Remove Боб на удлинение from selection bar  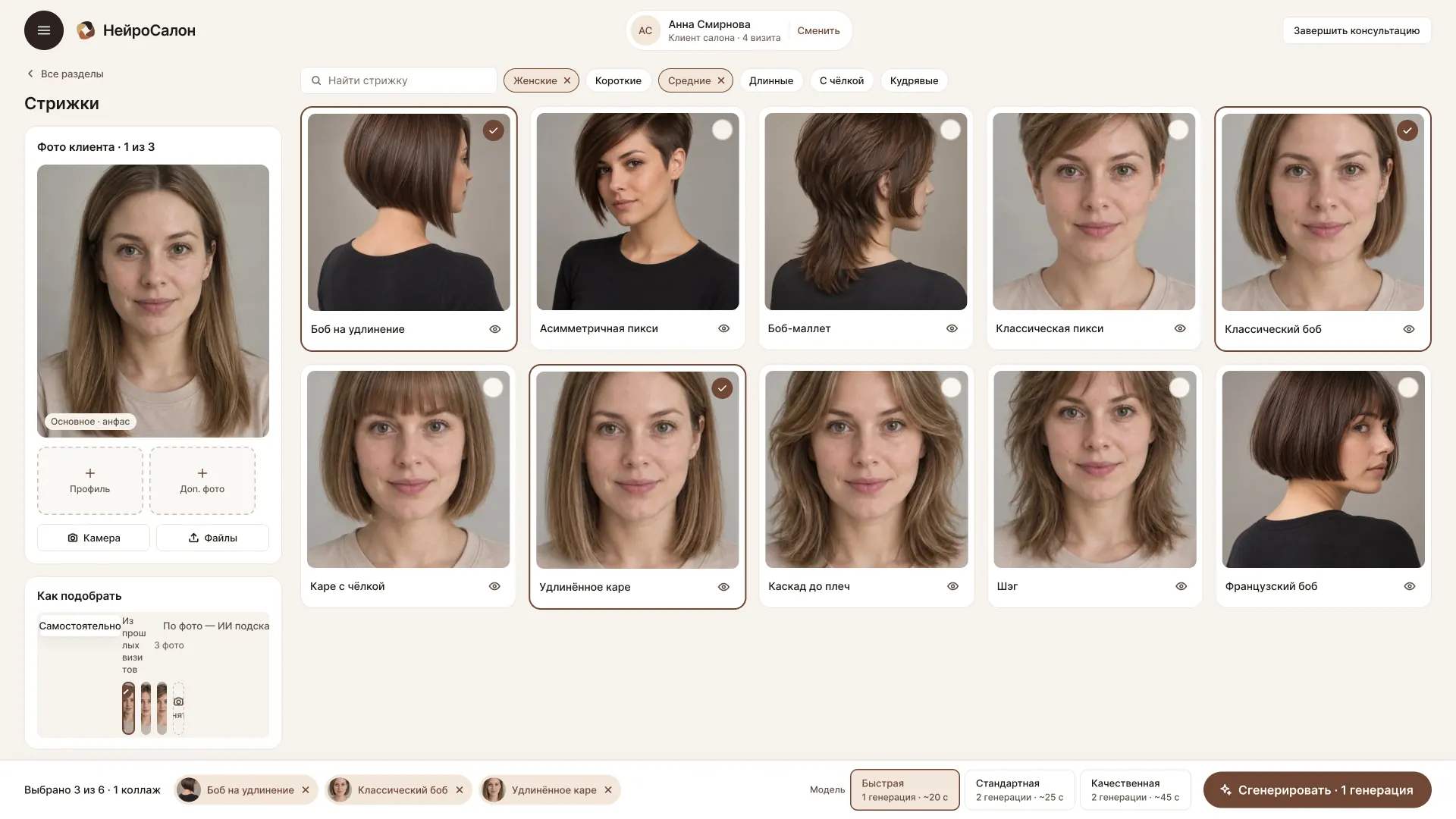(306, 790)
